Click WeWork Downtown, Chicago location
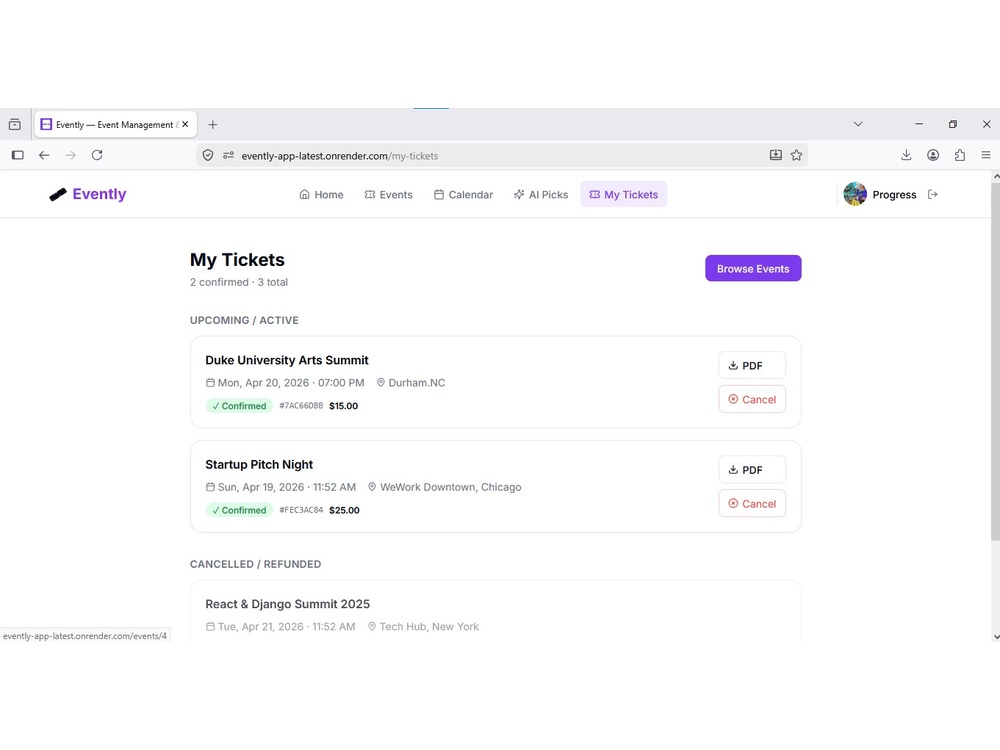 click(451, 487)
